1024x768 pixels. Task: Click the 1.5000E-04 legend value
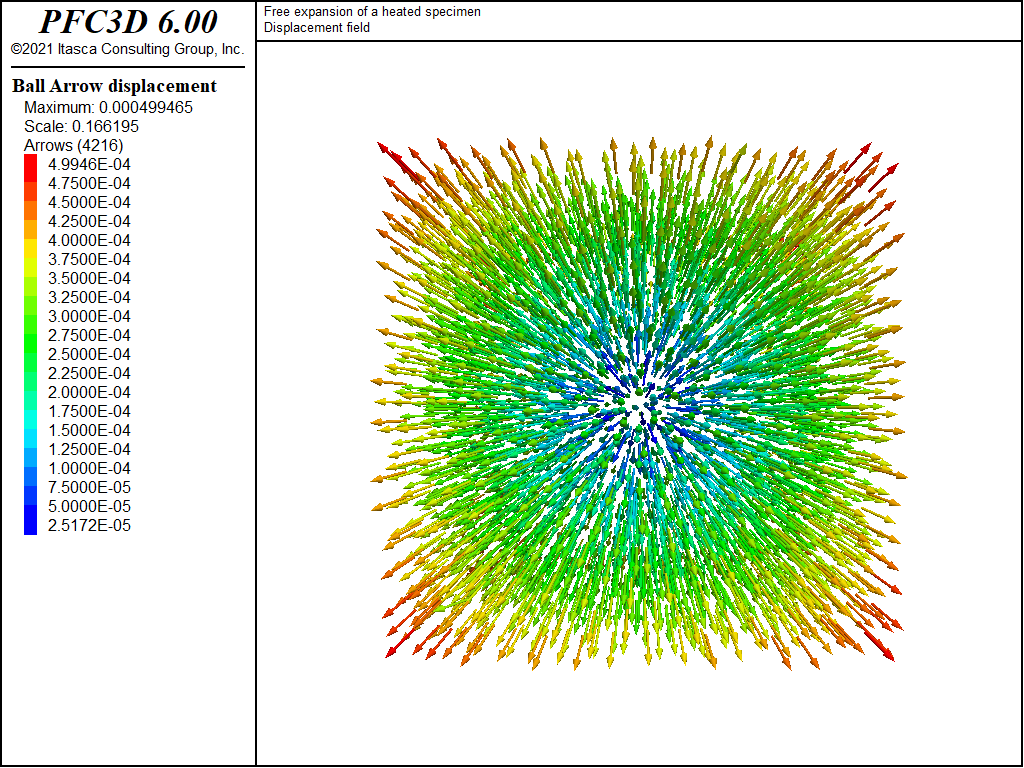(x=89, y=430)
